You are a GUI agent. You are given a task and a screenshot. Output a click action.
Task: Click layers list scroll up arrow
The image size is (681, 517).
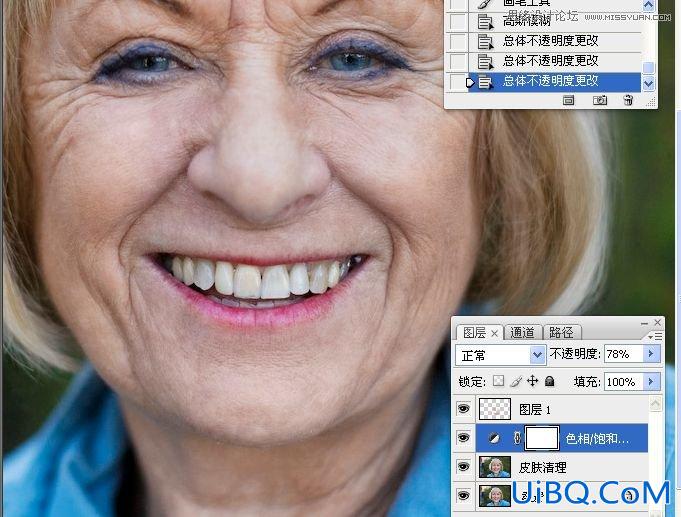tap(655, 404)
